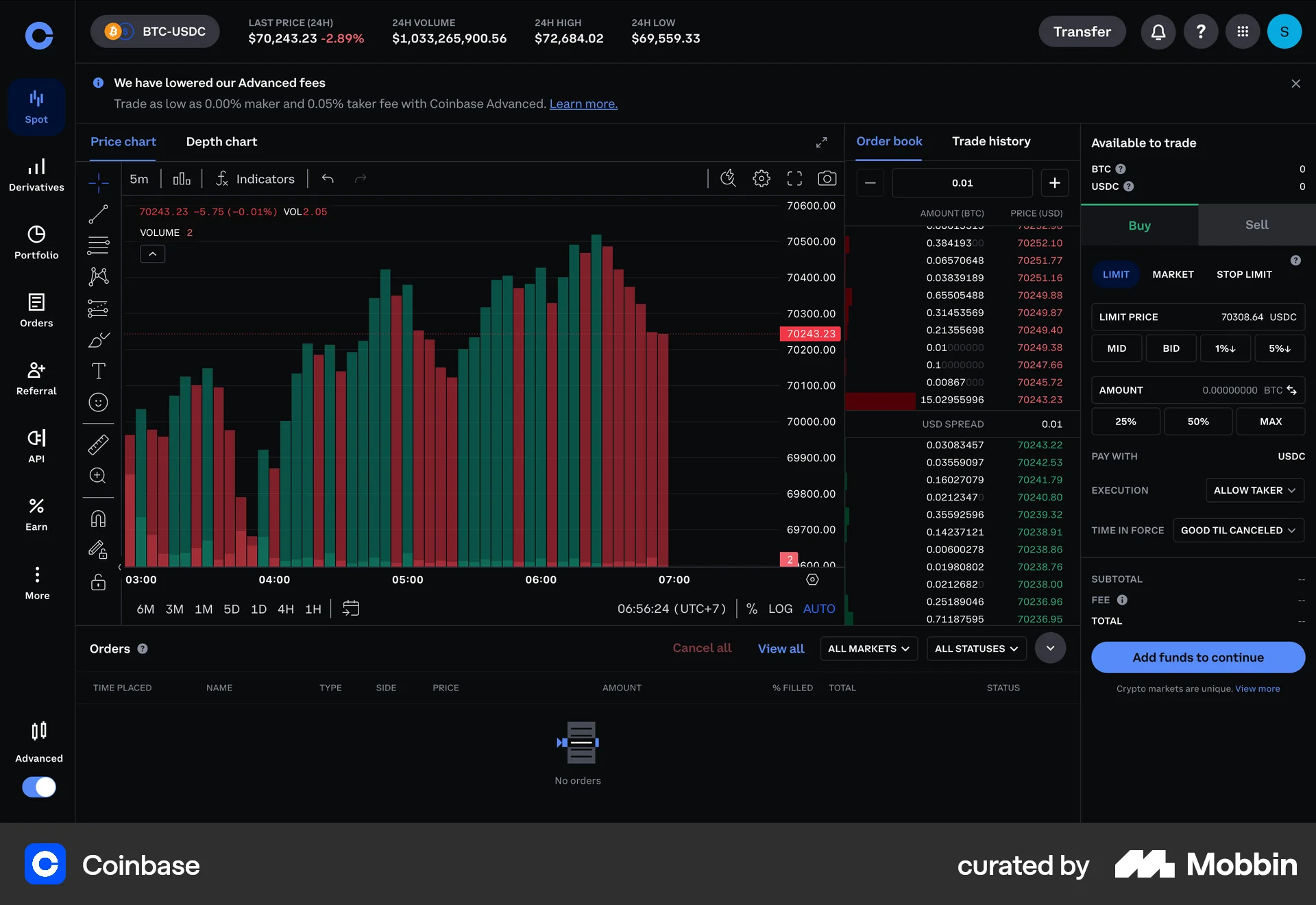
Task: Activate the magnet snapping tool
Action: point(98,518)
